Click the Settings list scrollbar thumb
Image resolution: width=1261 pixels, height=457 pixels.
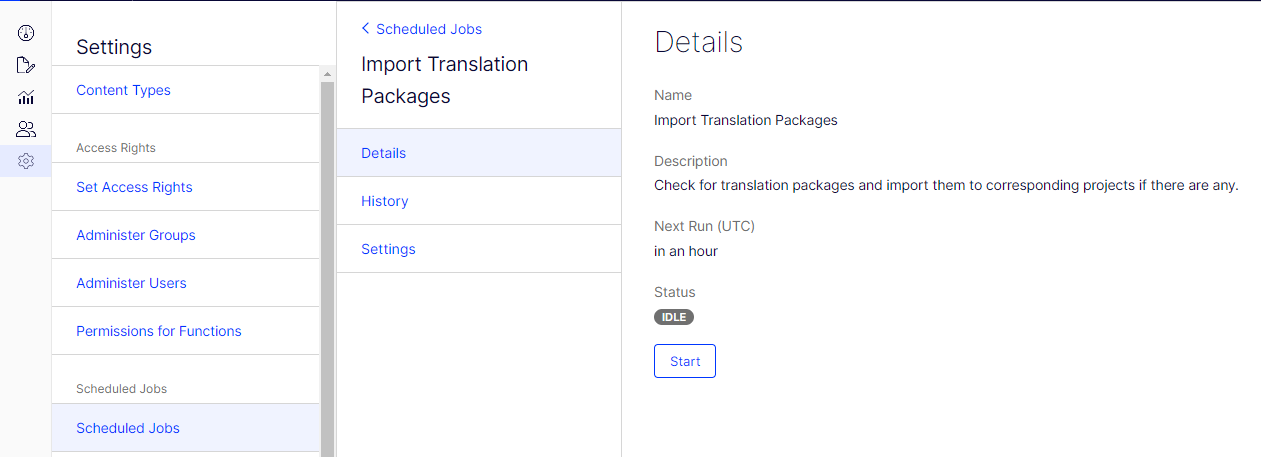tap(327, 260)
